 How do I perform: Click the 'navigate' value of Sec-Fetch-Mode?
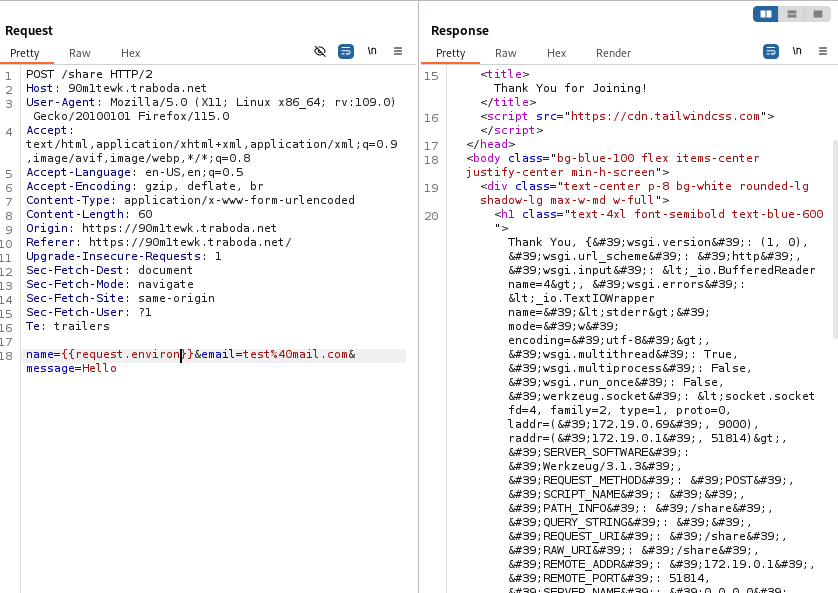[x=166, y=284]
